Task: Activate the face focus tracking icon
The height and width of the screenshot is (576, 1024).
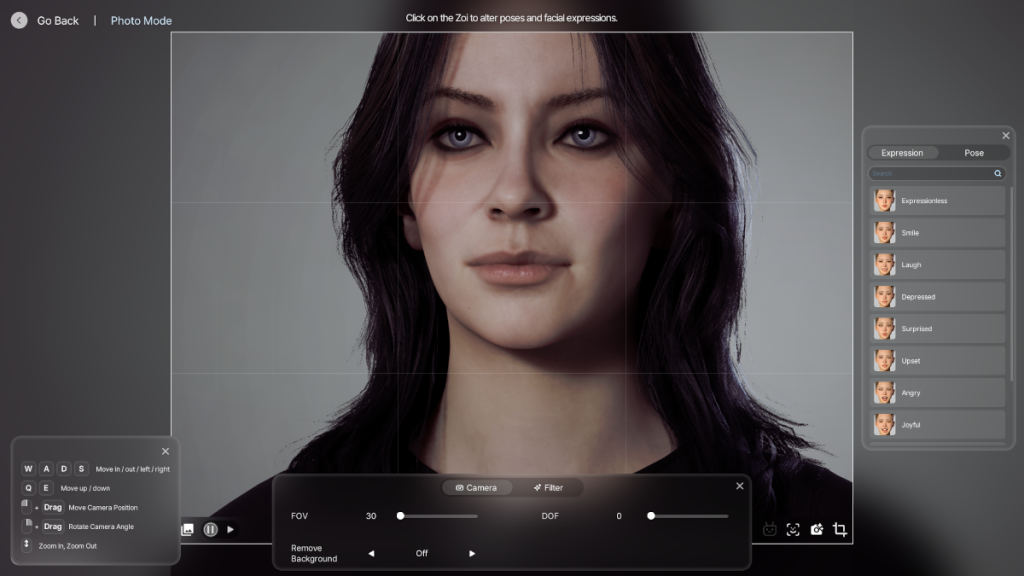Action: [793, 529]
